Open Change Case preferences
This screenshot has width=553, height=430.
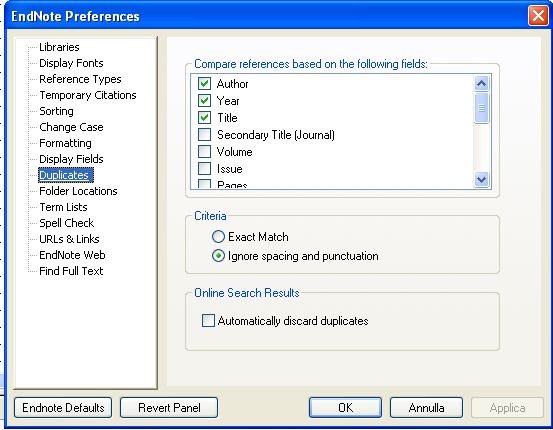point(71,127)
